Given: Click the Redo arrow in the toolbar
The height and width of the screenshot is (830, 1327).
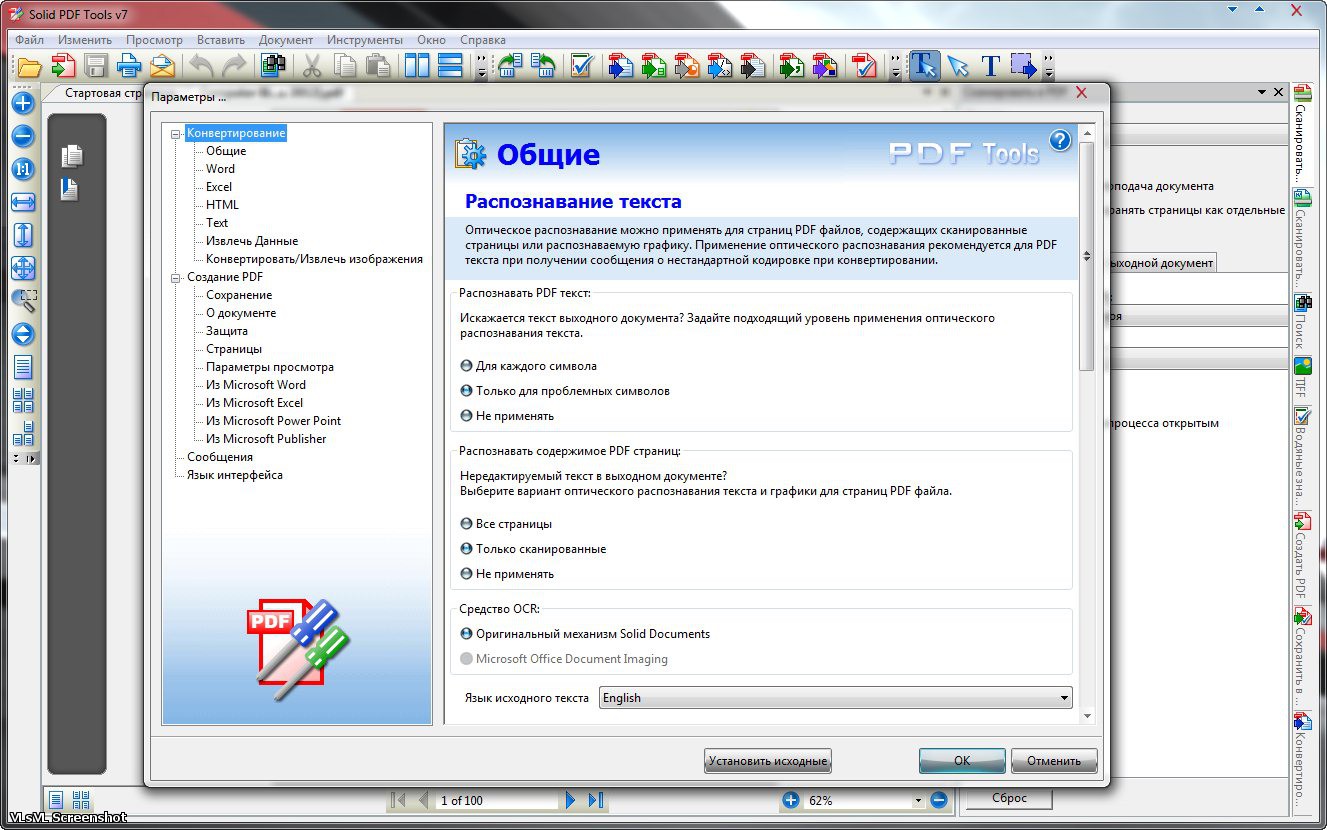Looking at the screenshot, I should (233, 66).
